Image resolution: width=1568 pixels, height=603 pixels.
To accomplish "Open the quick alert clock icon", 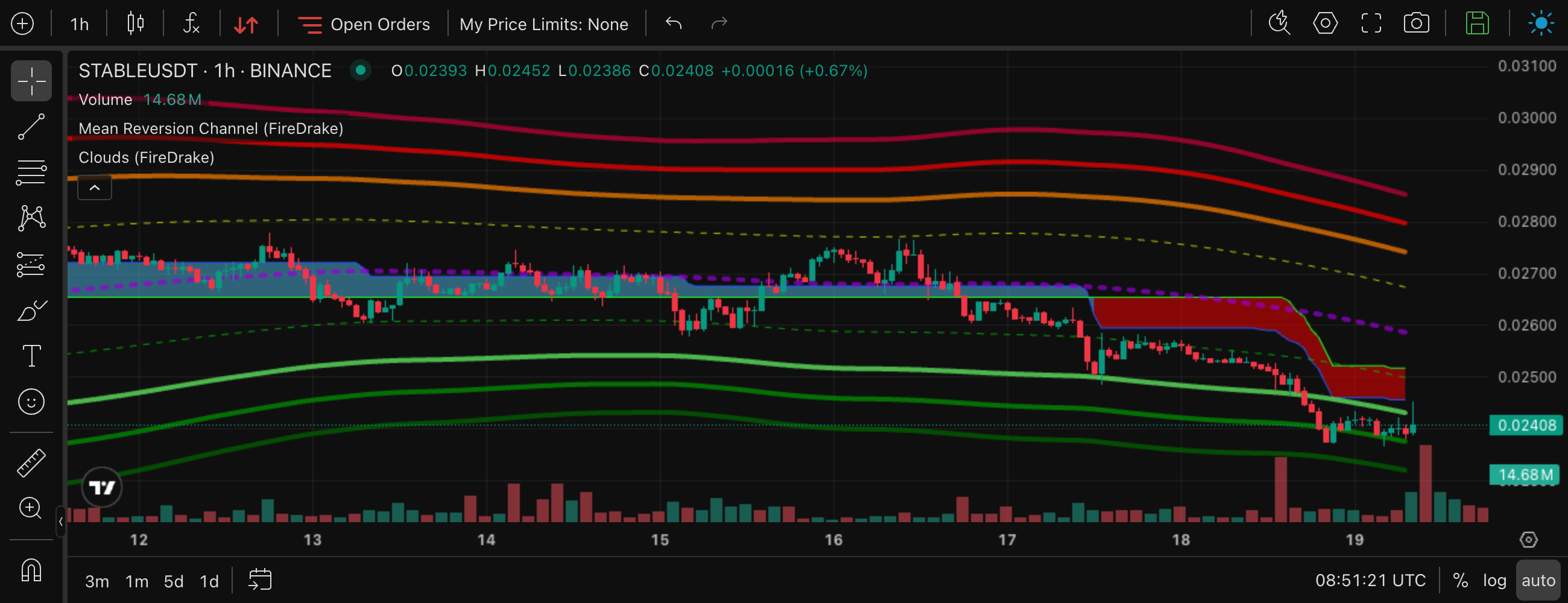I will [1279, 23].
